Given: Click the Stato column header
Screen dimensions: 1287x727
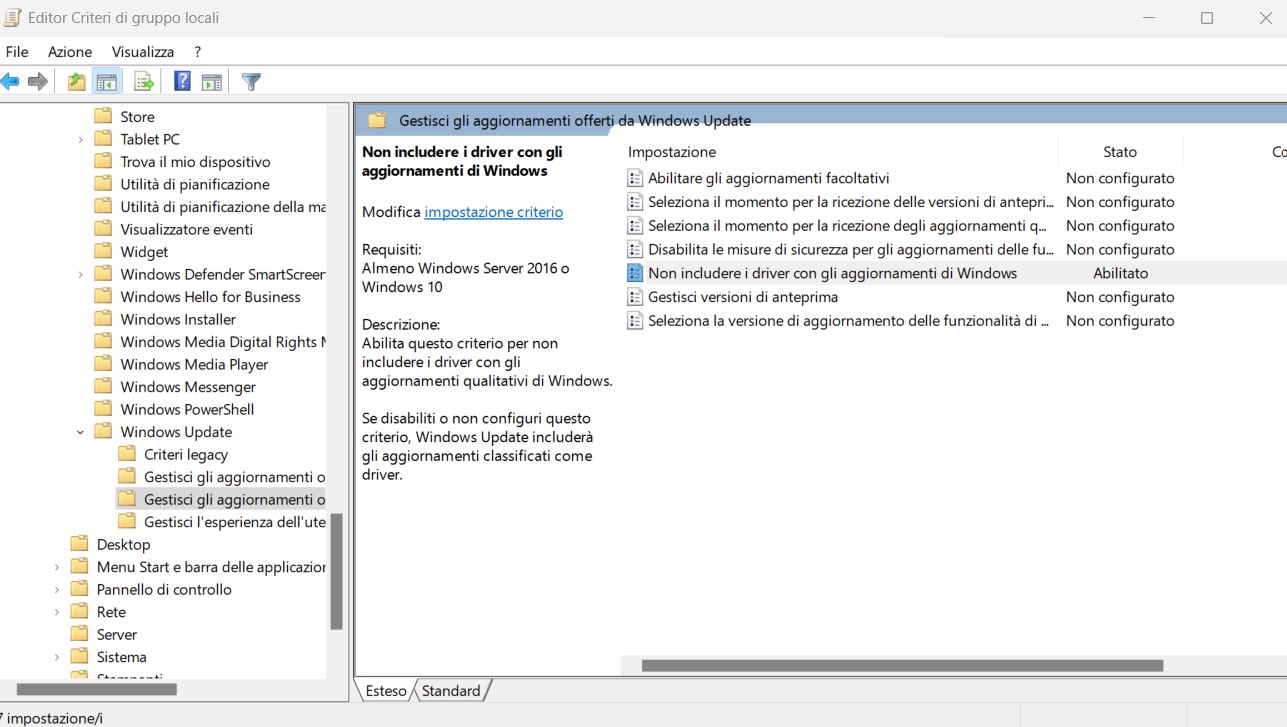Looking at the screenshot, I should point(1120,152).
